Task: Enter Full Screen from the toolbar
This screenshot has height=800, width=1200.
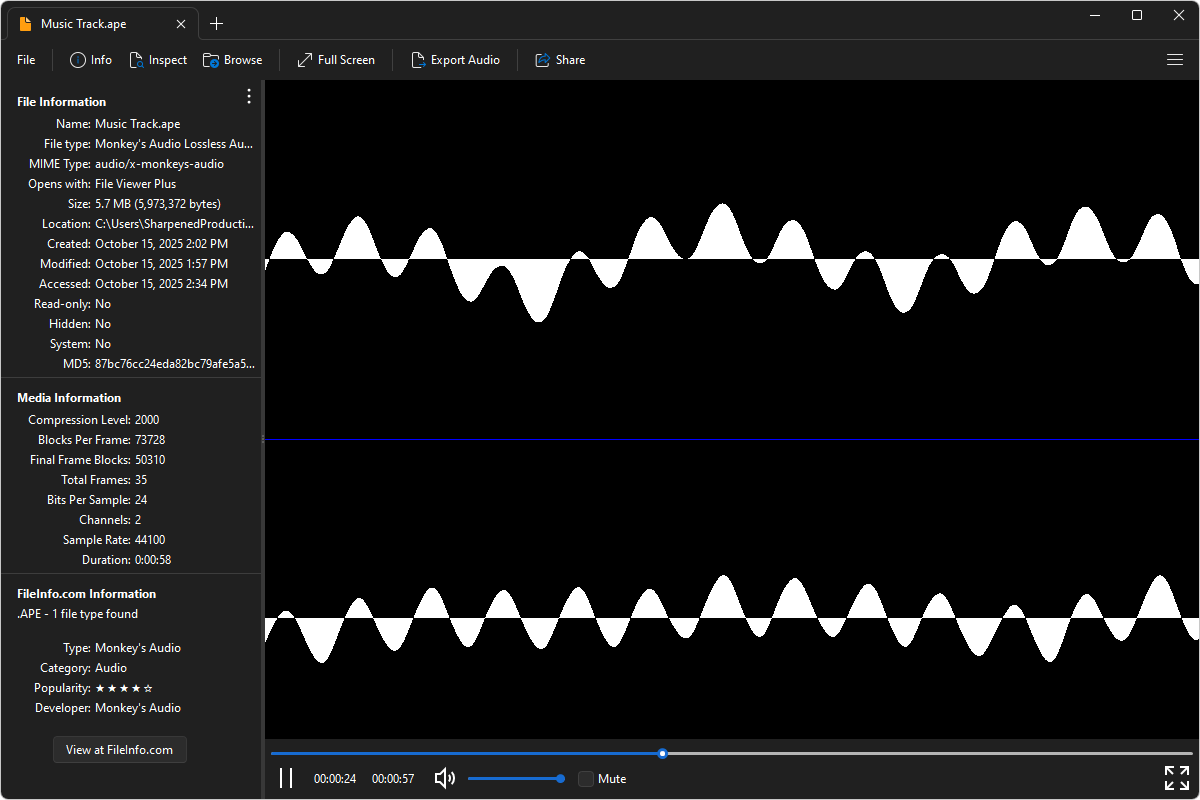Action: pos(305,60)
